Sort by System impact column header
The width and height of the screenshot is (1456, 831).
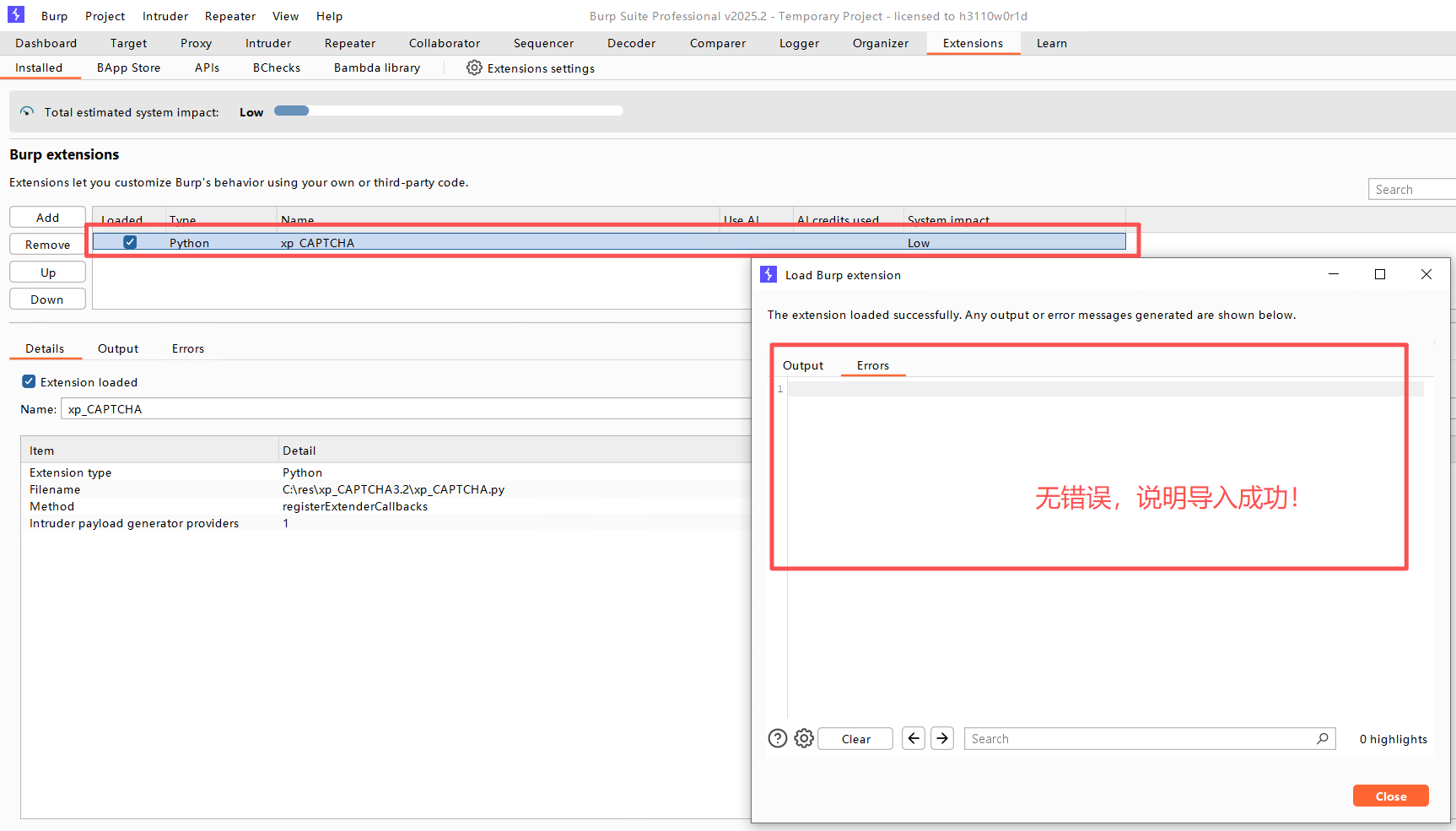pyautogui.click(x=1014, y=219)
